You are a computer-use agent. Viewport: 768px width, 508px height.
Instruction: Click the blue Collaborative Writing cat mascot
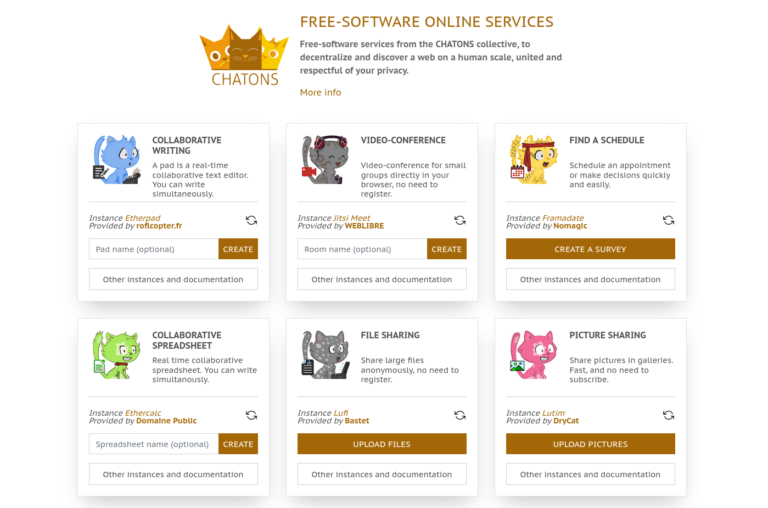pyautogui.click(x=117, y=160)
